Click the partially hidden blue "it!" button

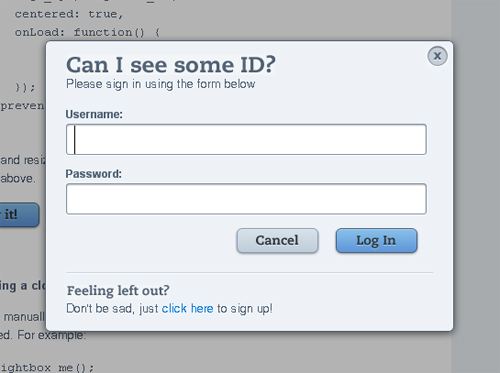[19, 215]
